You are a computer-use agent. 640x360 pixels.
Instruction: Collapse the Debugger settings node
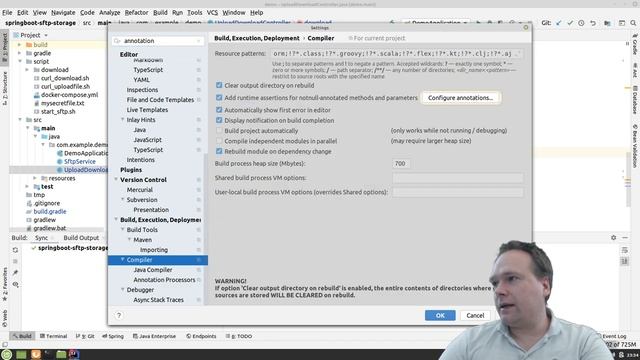pyautogui.click(x=122, y=289)
